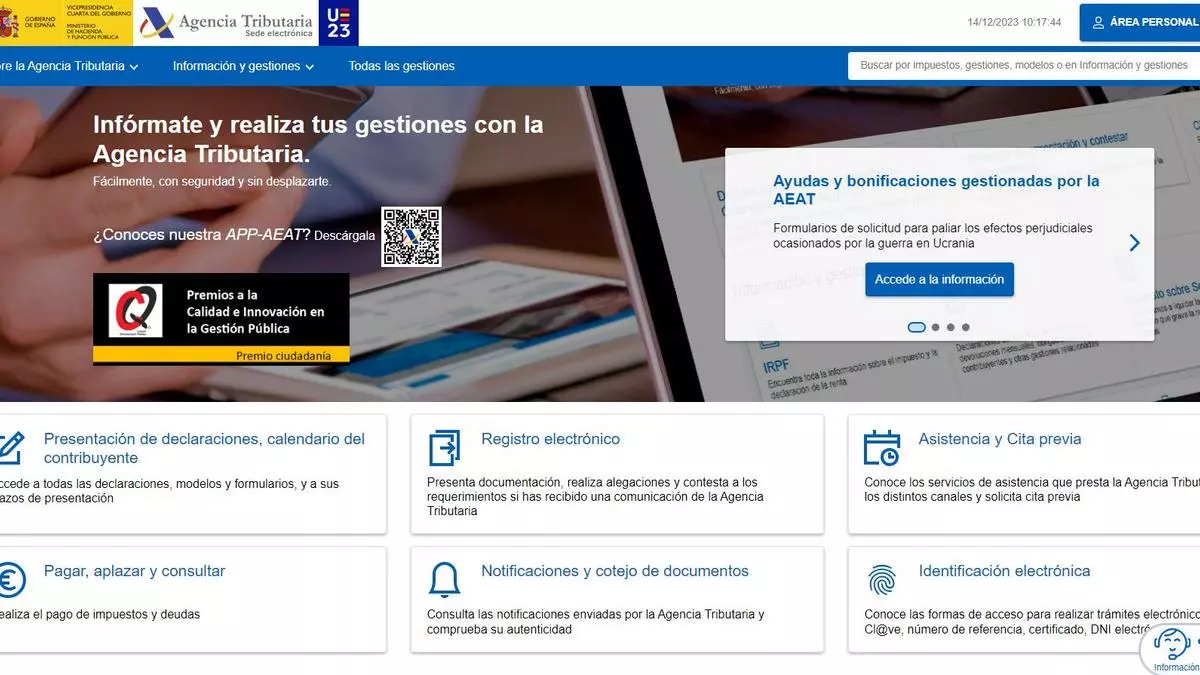Click the Agencia Tributaria logo
1200x675 pixels.
[226, 22]
